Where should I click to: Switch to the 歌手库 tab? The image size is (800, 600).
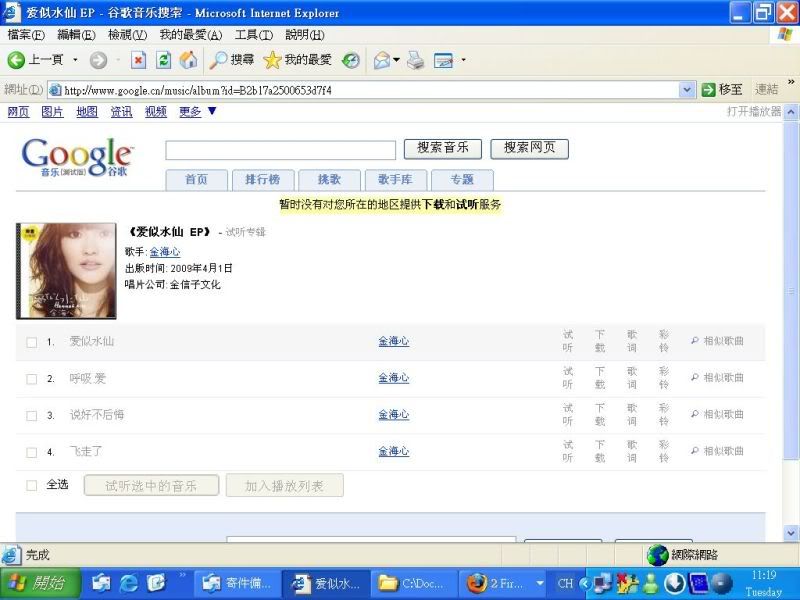pos(395,180)
